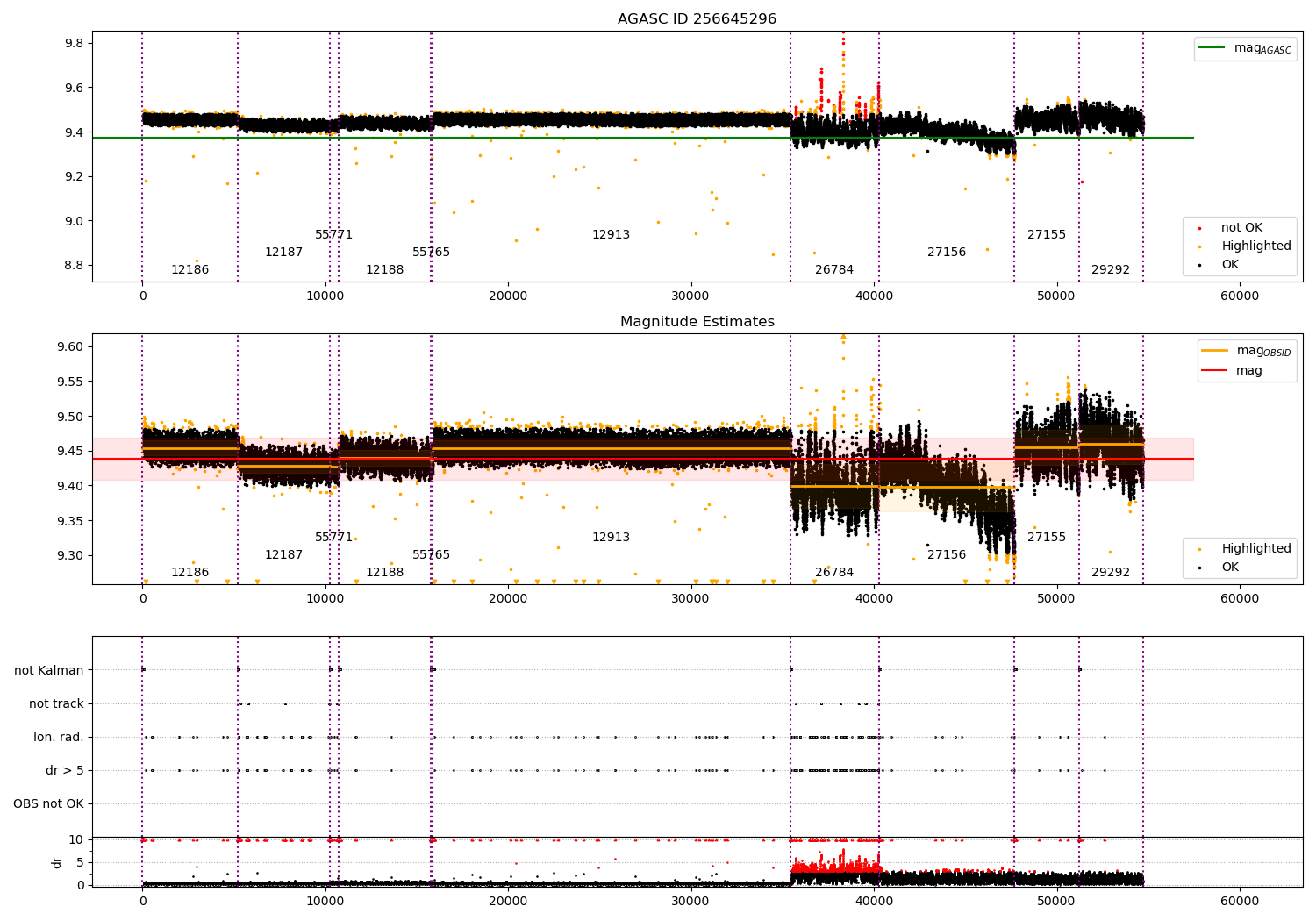Screen dimensions: 1316x921
Task: Click OBSID label 26784 in Magnitude Estimates plot
Action: pyautogui.click(x=834, y=573)
